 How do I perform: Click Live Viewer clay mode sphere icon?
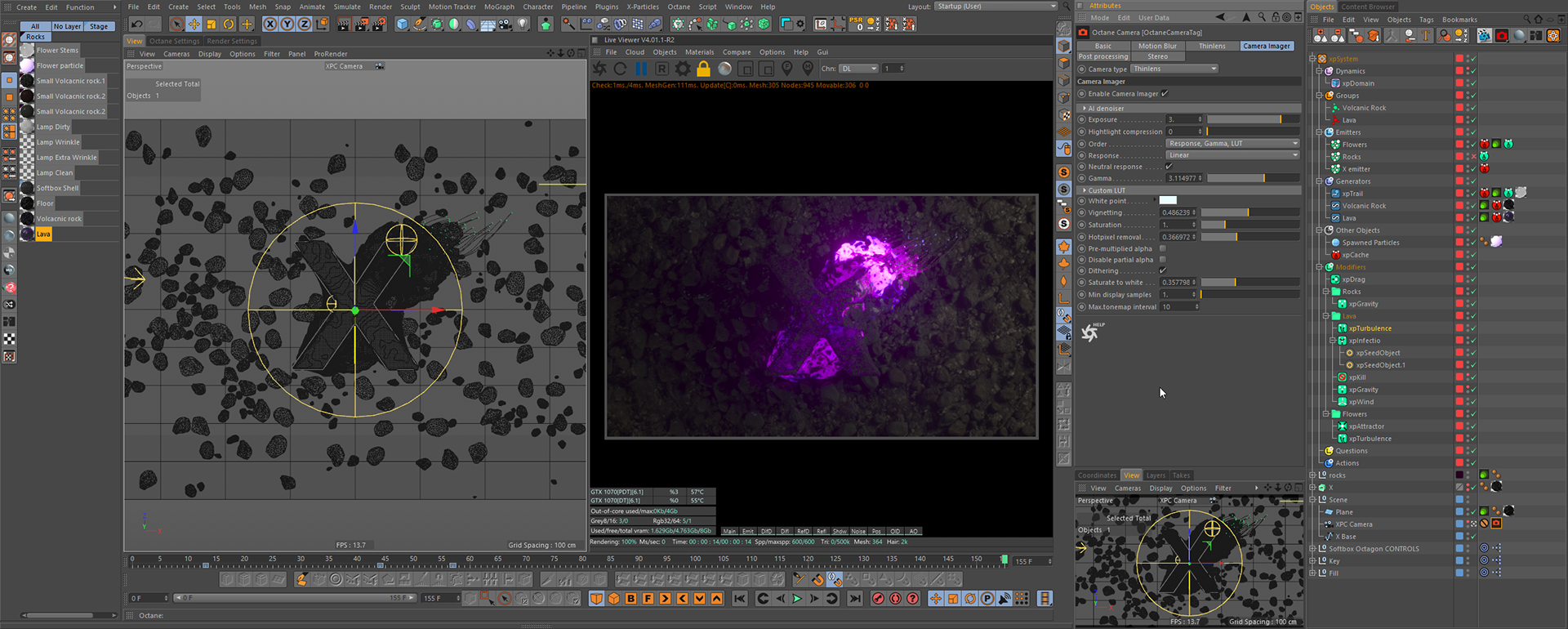coord(724,69)
